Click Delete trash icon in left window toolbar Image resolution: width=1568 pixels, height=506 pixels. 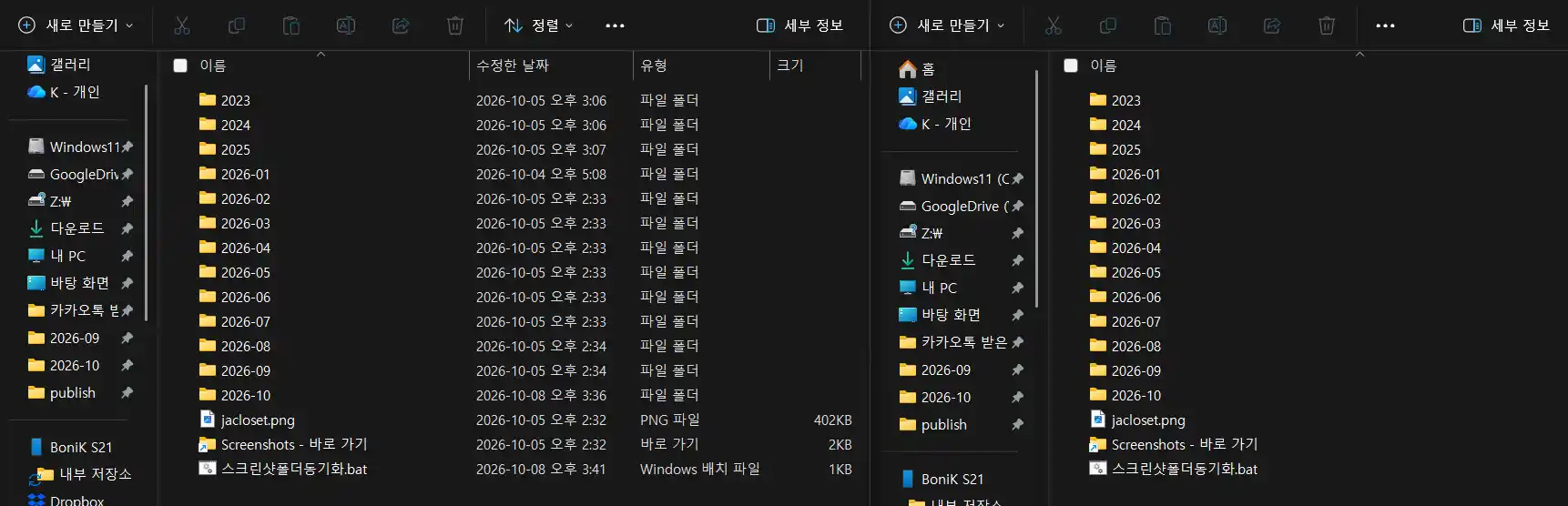tap(455, 25)
